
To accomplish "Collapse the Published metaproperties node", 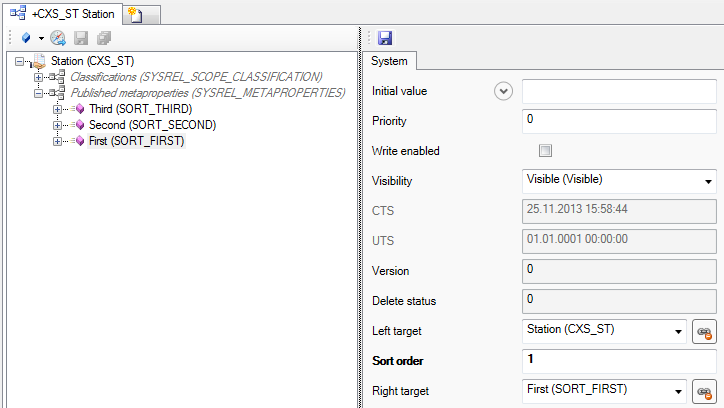I will tap(39, 93).
